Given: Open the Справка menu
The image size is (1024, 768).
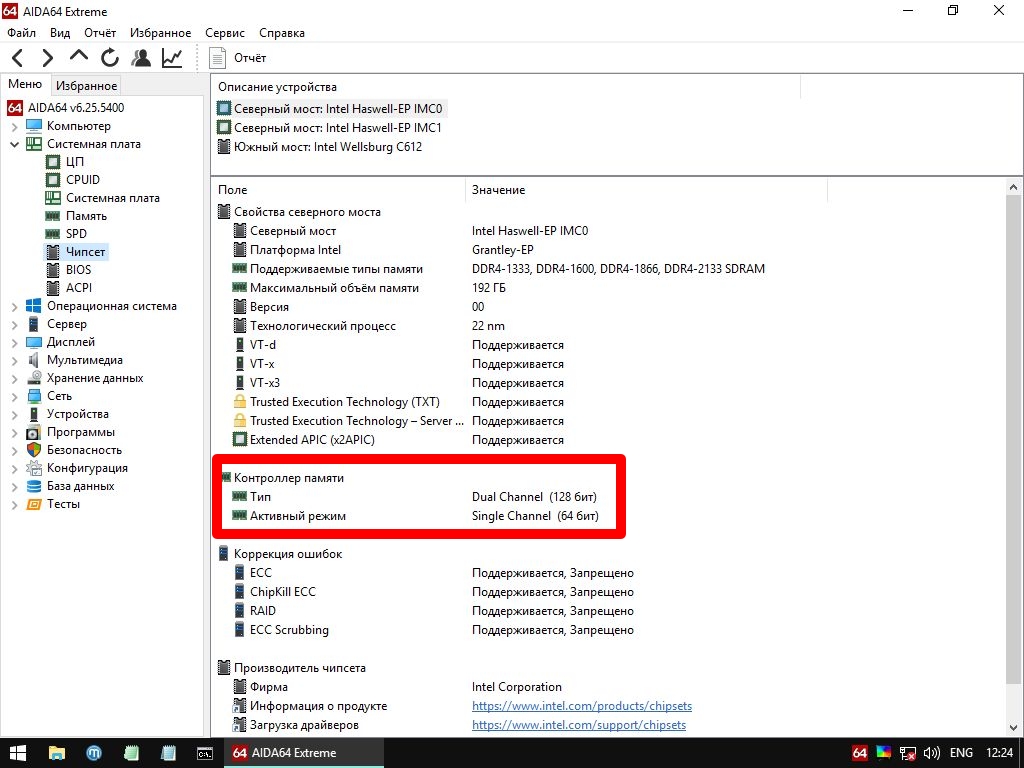Looking at the screenshot, I should 281,33.
